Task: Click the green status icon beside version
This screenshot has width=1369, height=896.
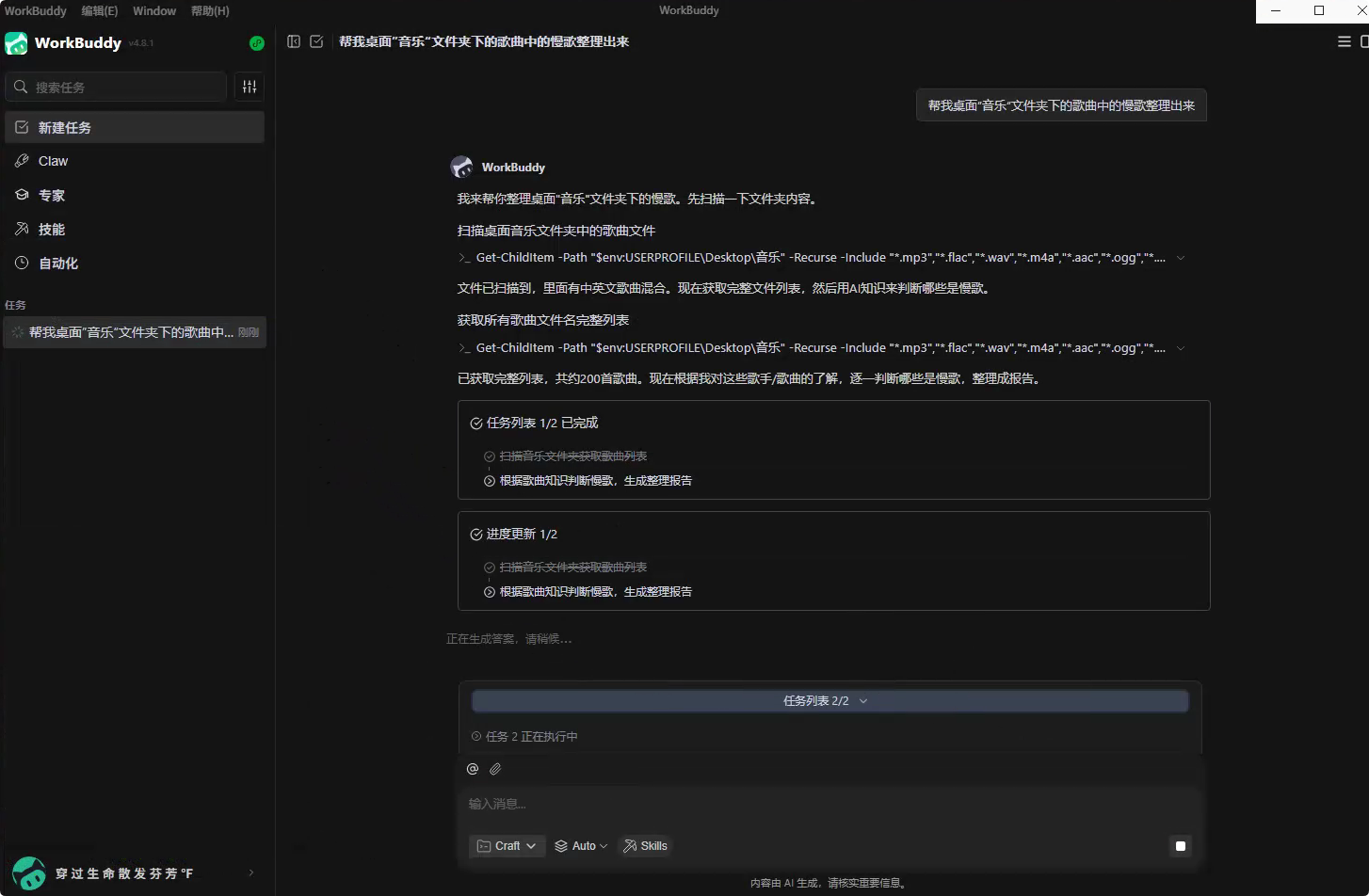Action: pyautogui.click(x=256, y=43)
